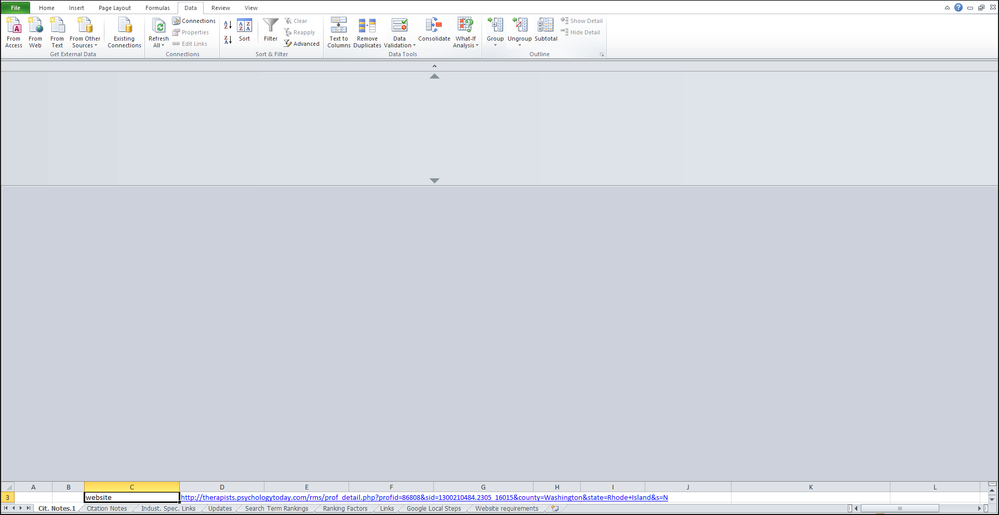Open Existing Connections
The image size is (999, 515).
(x=124, y=33)
